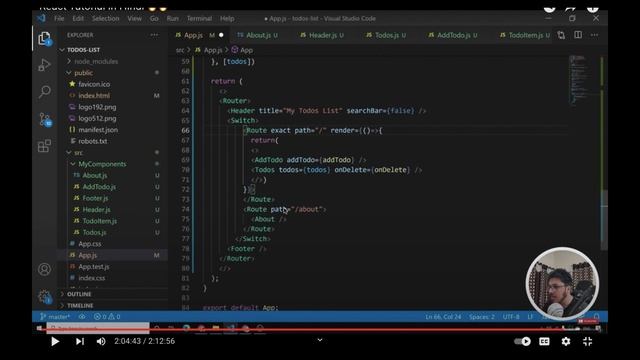Click App.js in the breadcrumb path
This screenshot has width=640, height=360.
(x=209, y=50)
